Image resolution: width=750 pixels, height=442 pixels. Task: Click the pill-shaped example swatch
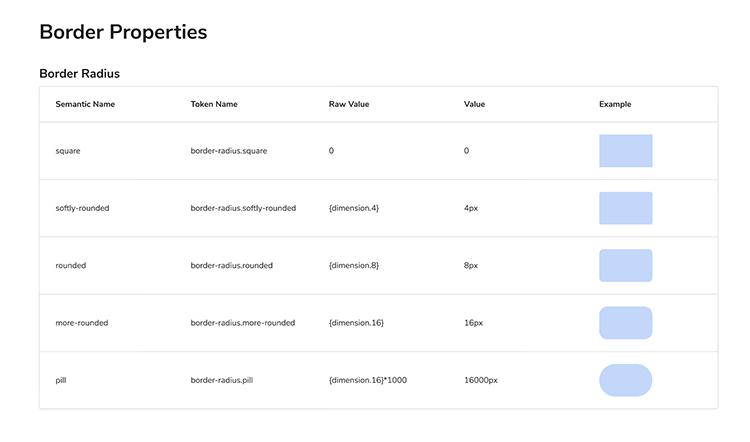click(625, 380)
